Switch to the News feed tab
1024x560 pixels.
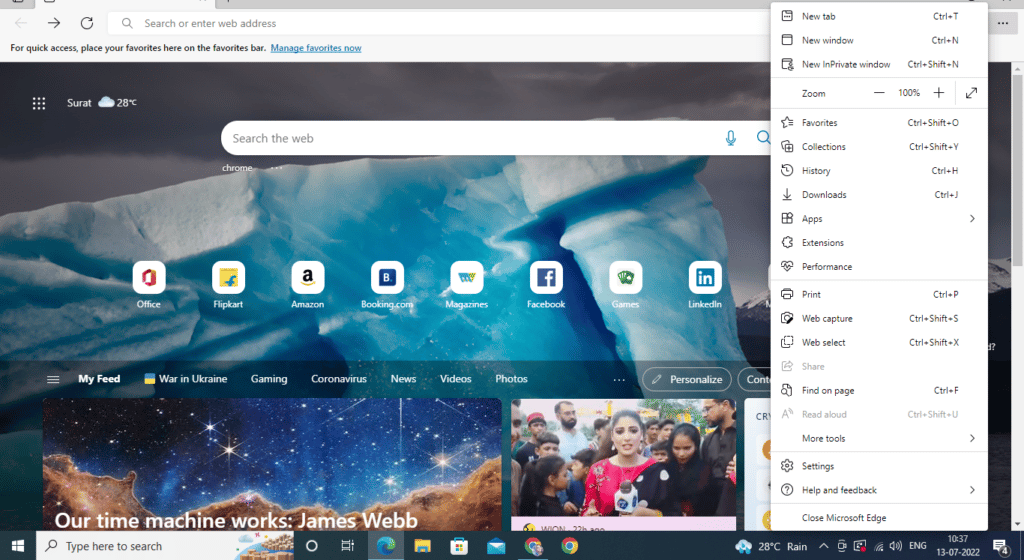click(x=404, y=379)
